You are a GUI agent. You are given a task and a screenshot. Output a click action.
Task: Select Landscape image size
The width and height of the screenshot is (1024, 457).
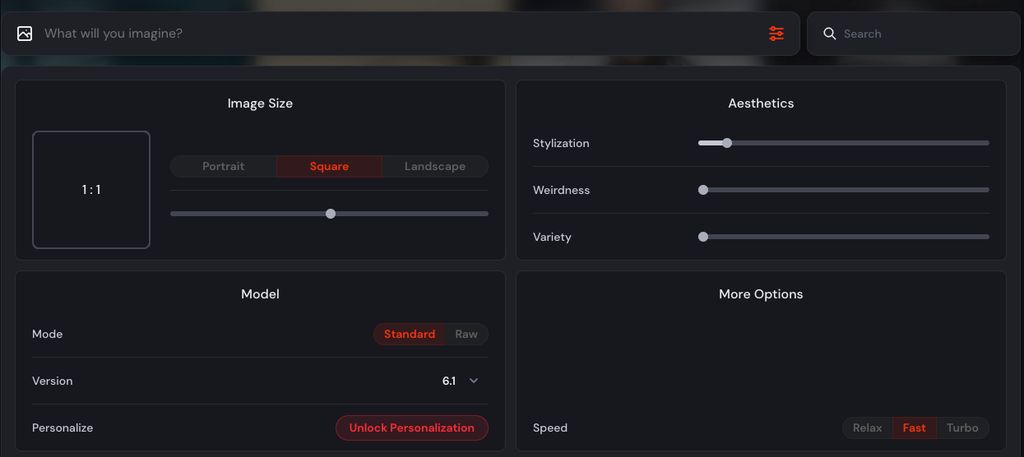(435, 167)
